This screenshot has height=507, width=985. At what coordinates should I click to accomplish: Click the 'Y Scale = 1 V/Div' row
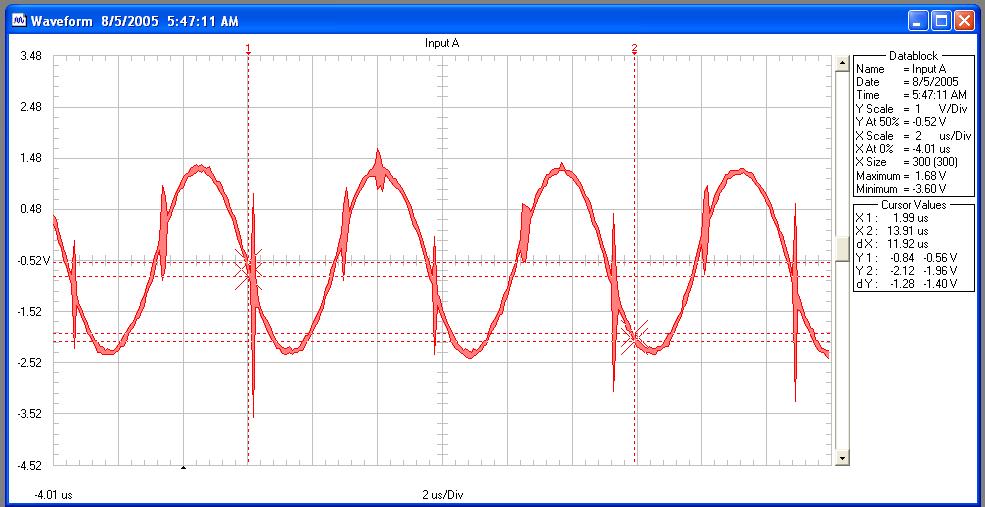[911, 109]
